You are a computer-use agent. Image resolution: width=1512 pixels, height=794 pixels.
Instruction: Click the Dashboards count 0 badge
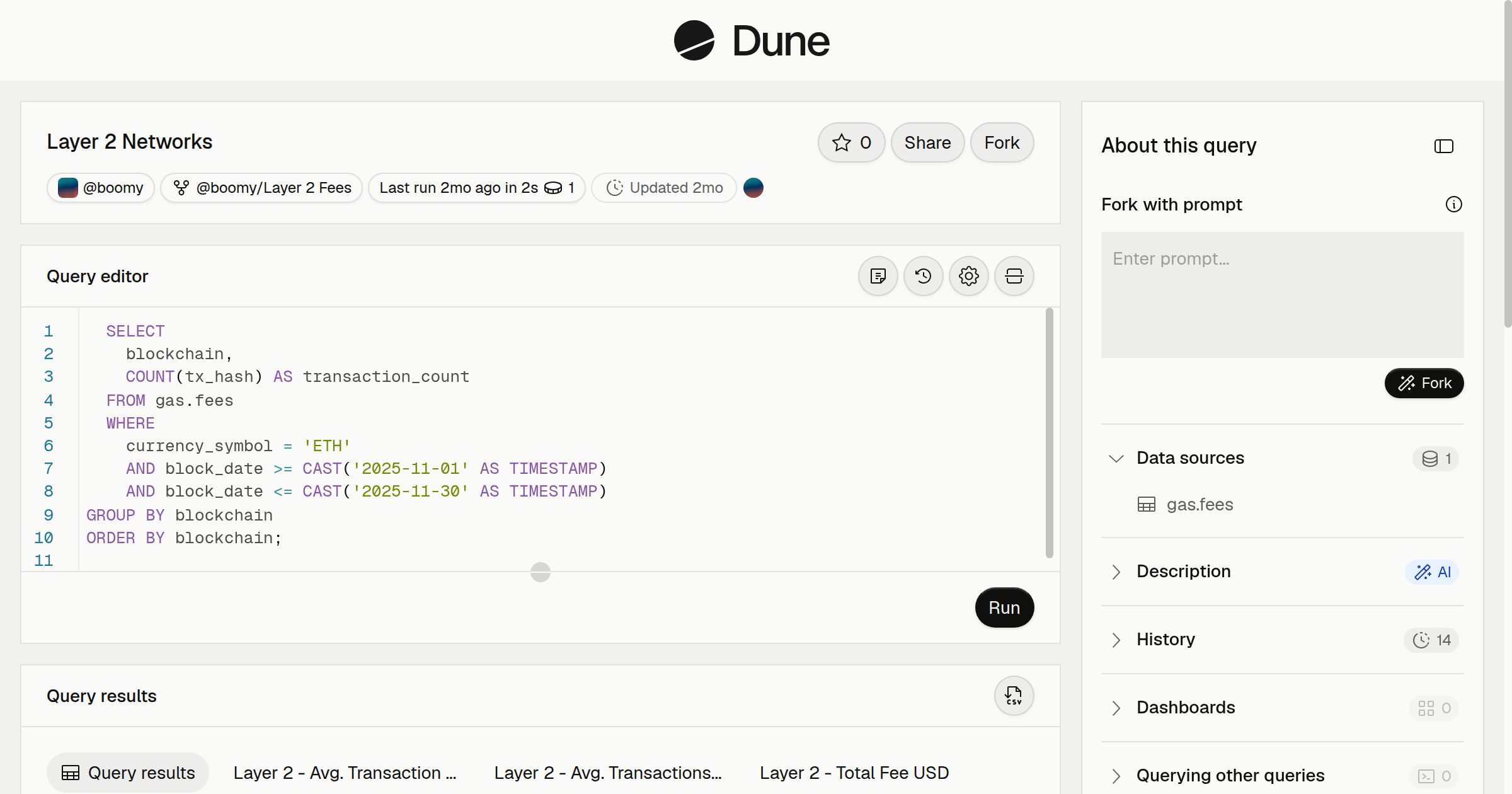click(1434, 708)
